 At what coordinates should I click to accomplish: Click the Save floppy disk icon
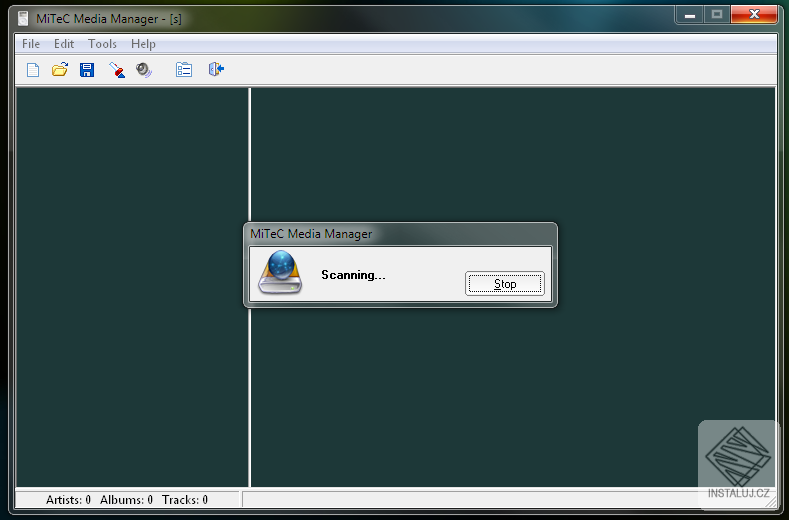click(x=87, y=69)
